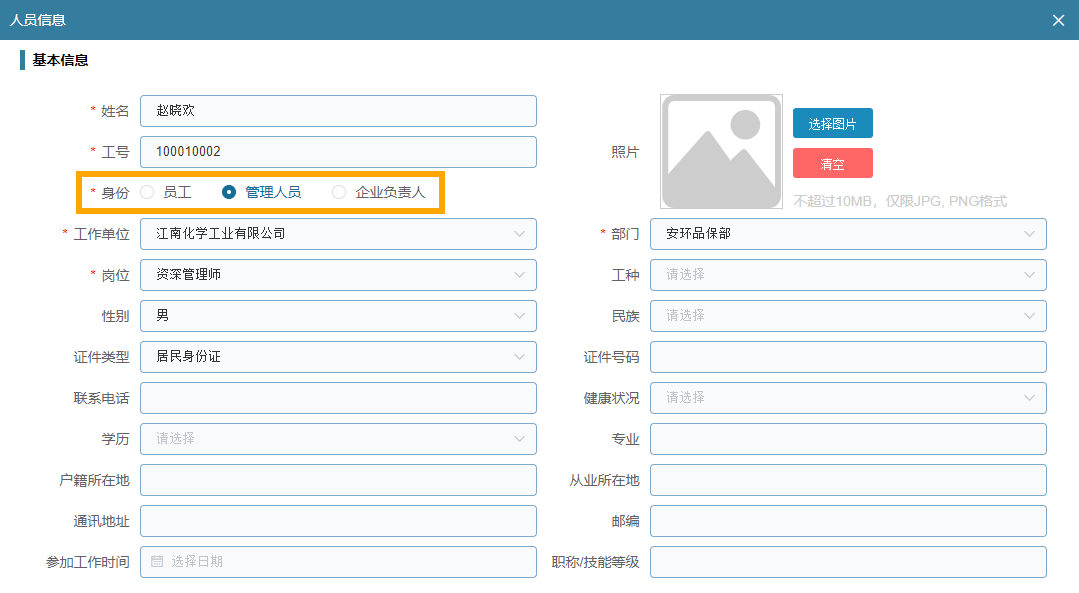Click the 从业所在地 input field
The height and width of the screenshot is (593, 1079).
pyautogui.click(x=848, y=480)
